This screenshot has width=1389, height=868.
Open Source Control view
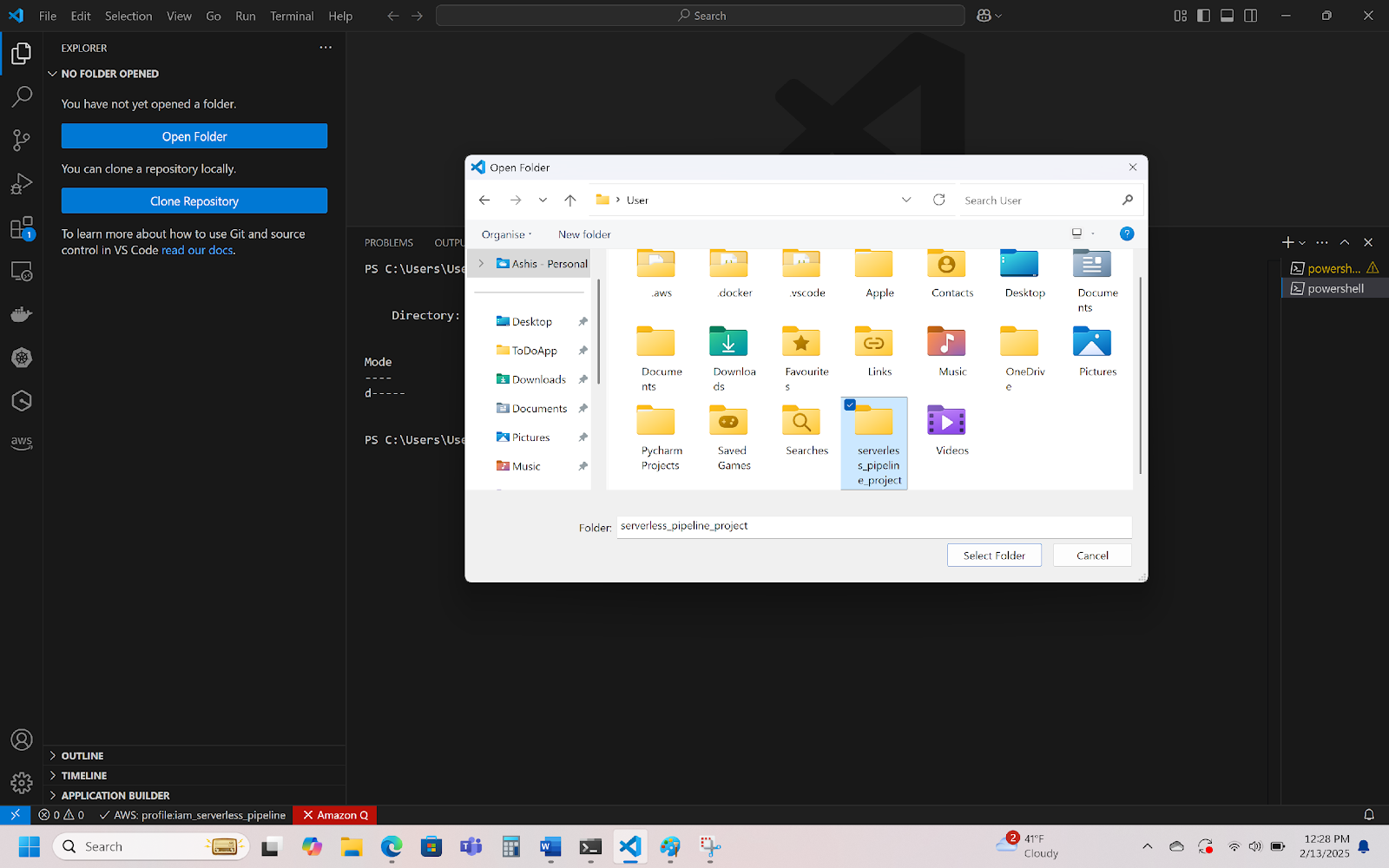[x=22, y=140]
